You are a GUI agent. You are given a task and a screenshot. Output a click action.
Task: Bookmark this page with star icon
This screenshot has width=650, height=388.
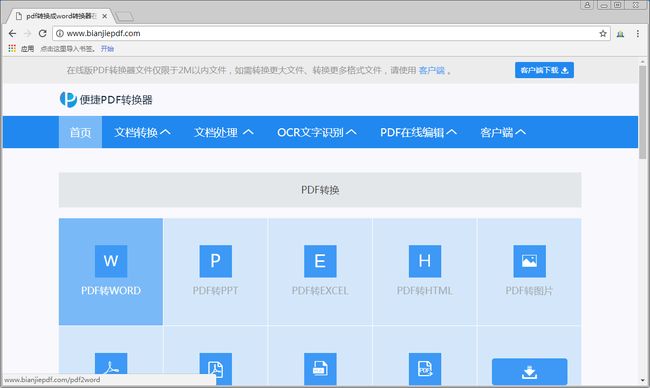[603, 34]
